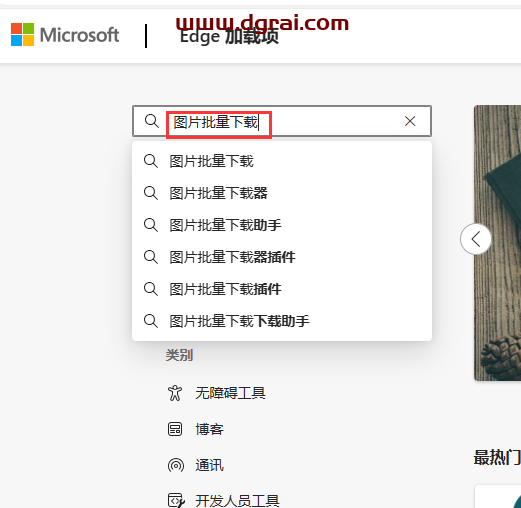
Task: Click the 类别 heading
Action: pyautogui.click(x=179, y=355)
